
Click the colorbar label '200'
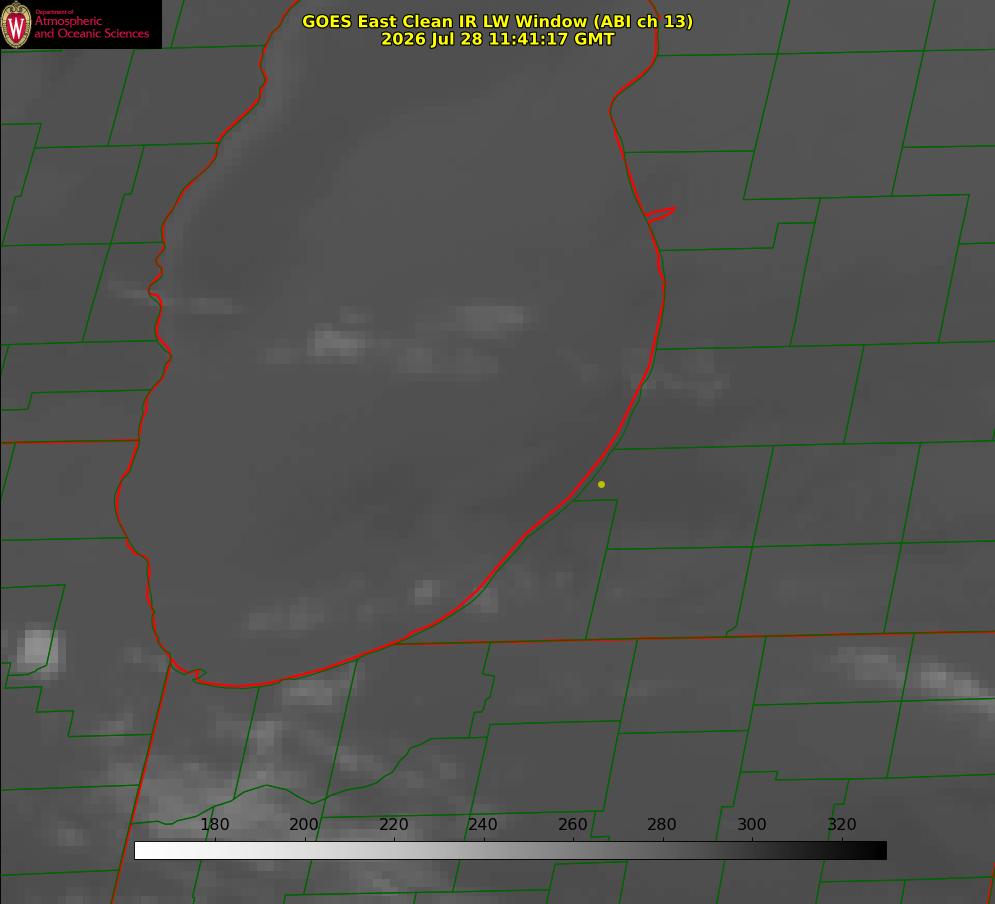303,824
